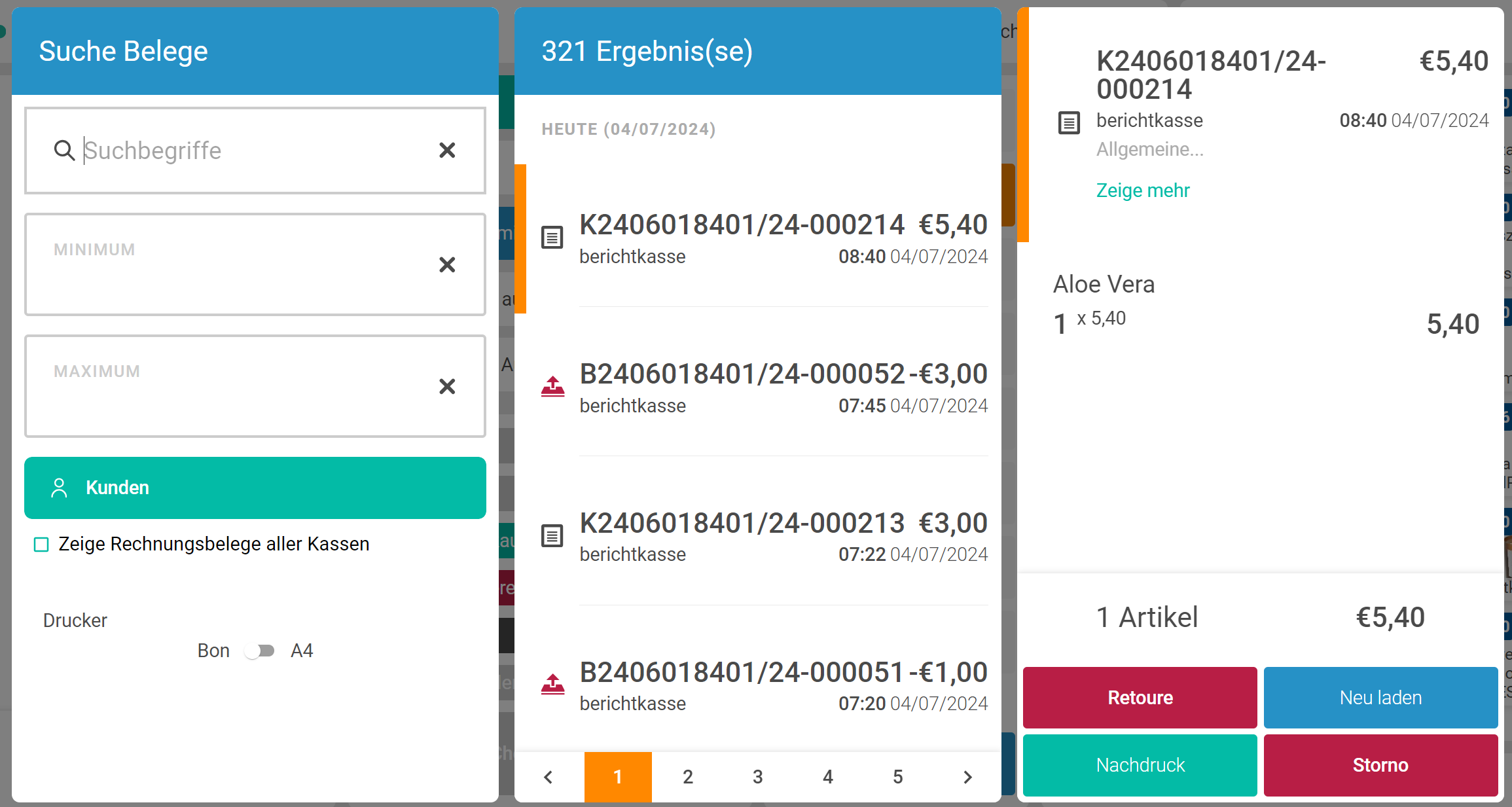1512x807 pixels.
Task: Click receipt icon in detail panel header
Action: coord(1069,122)
